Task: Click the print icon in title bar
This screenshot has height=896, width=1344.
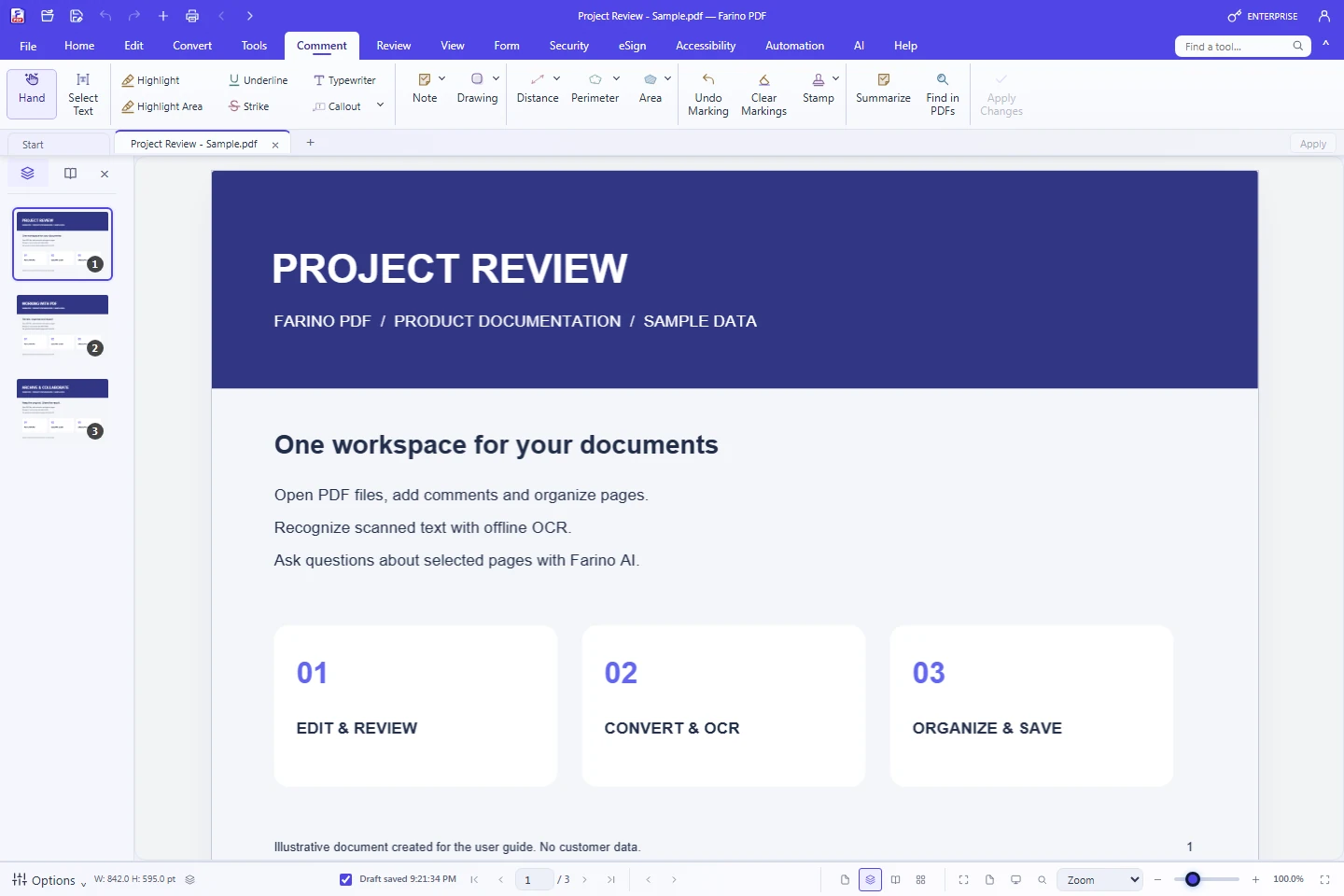Action: pos(192,16)
